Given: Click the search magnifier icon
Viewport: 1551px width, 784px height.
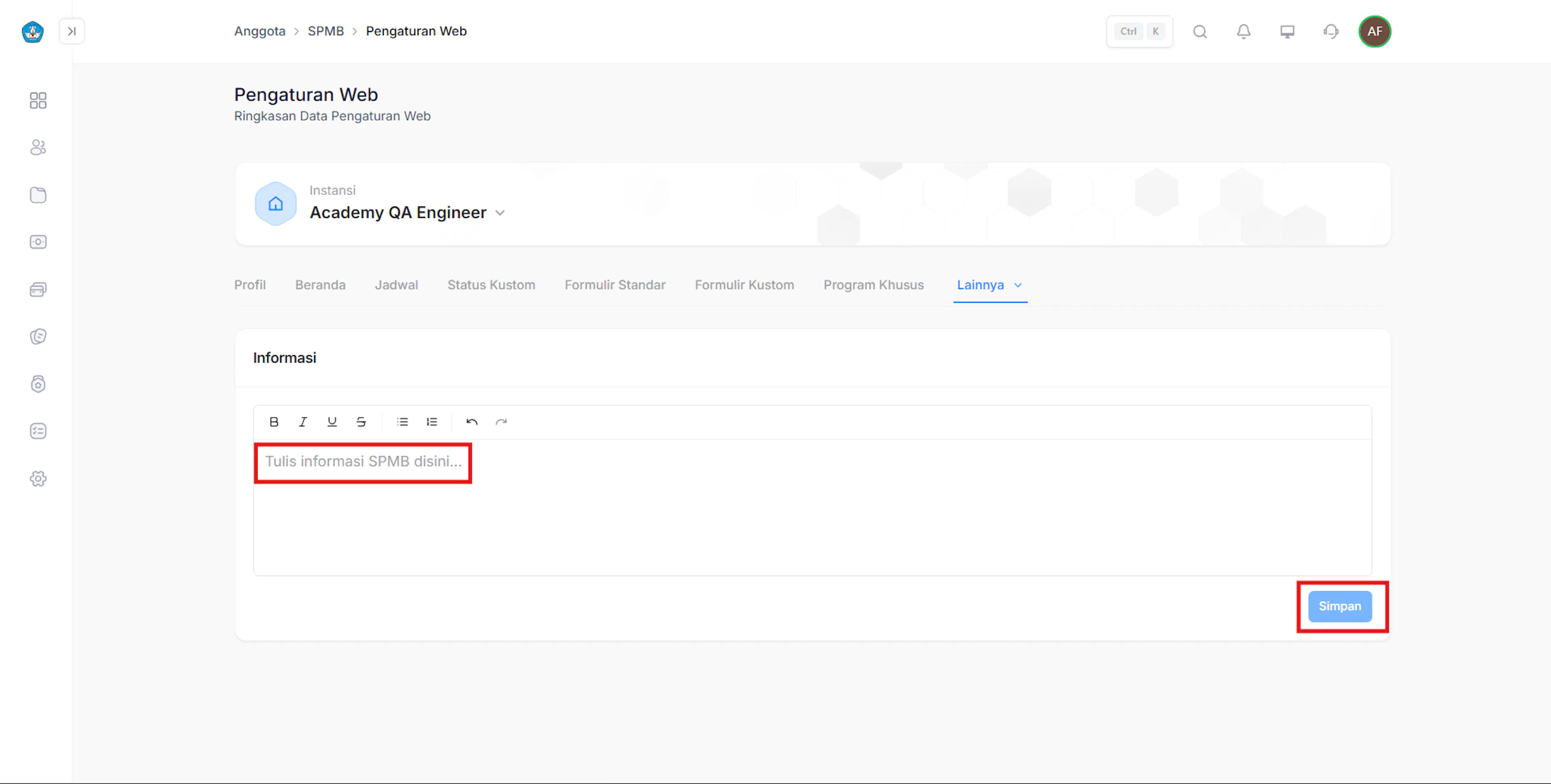Looking at the screenshot, I should click(1200, 31).
